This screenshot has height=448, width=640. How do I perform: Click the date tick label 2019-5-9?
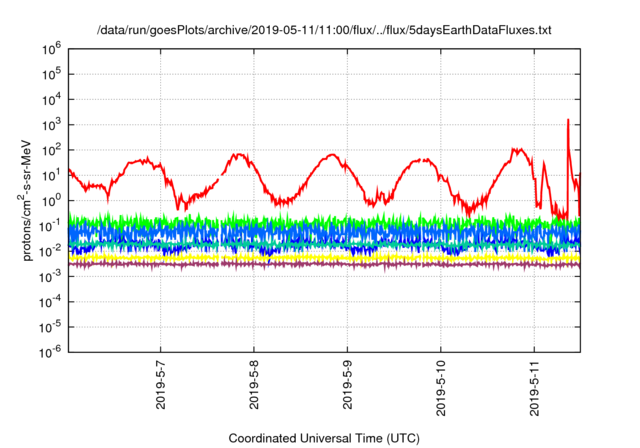(347, 384)
